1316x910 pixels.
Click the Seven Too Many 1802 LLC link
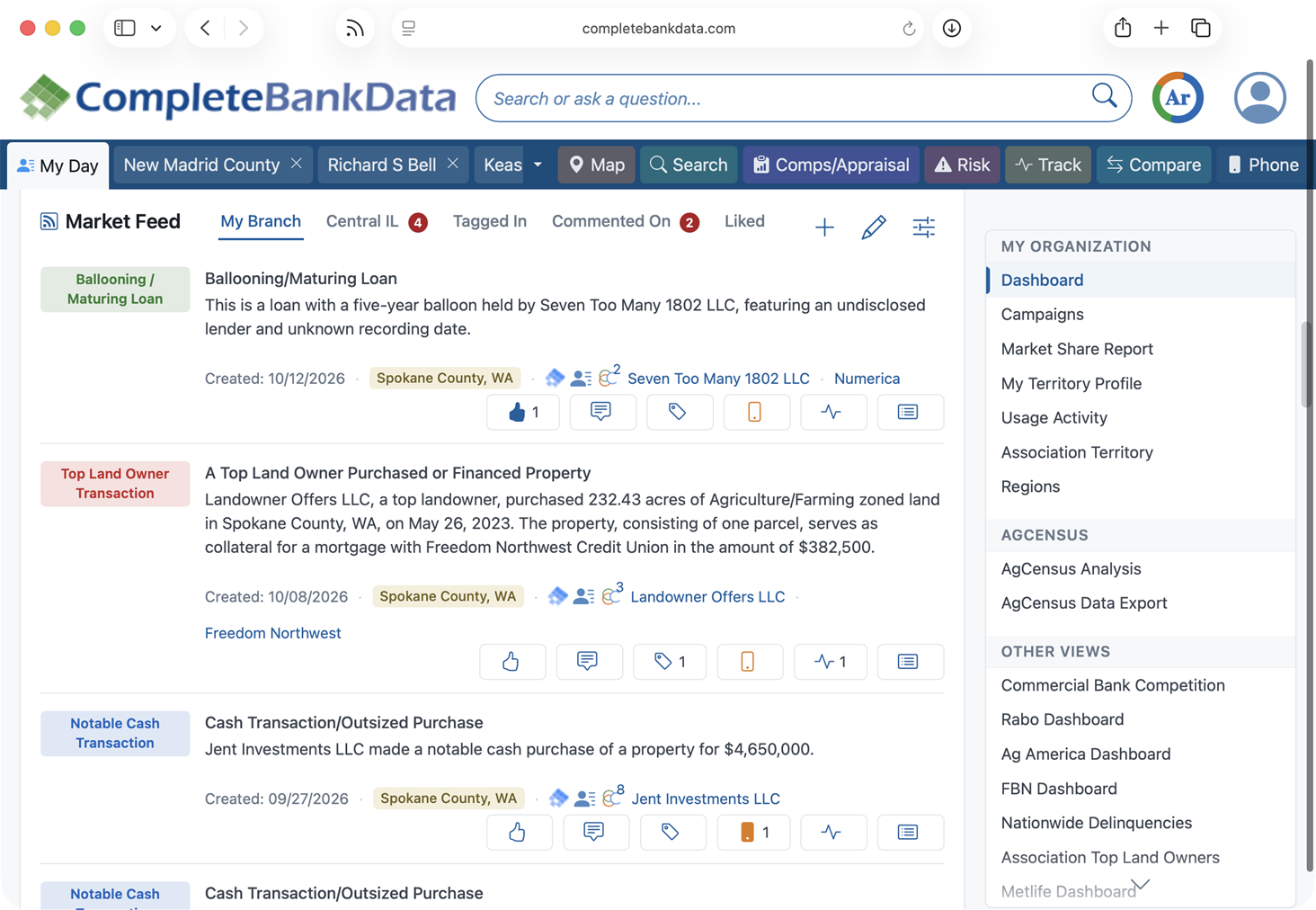(x=718, y=379)
